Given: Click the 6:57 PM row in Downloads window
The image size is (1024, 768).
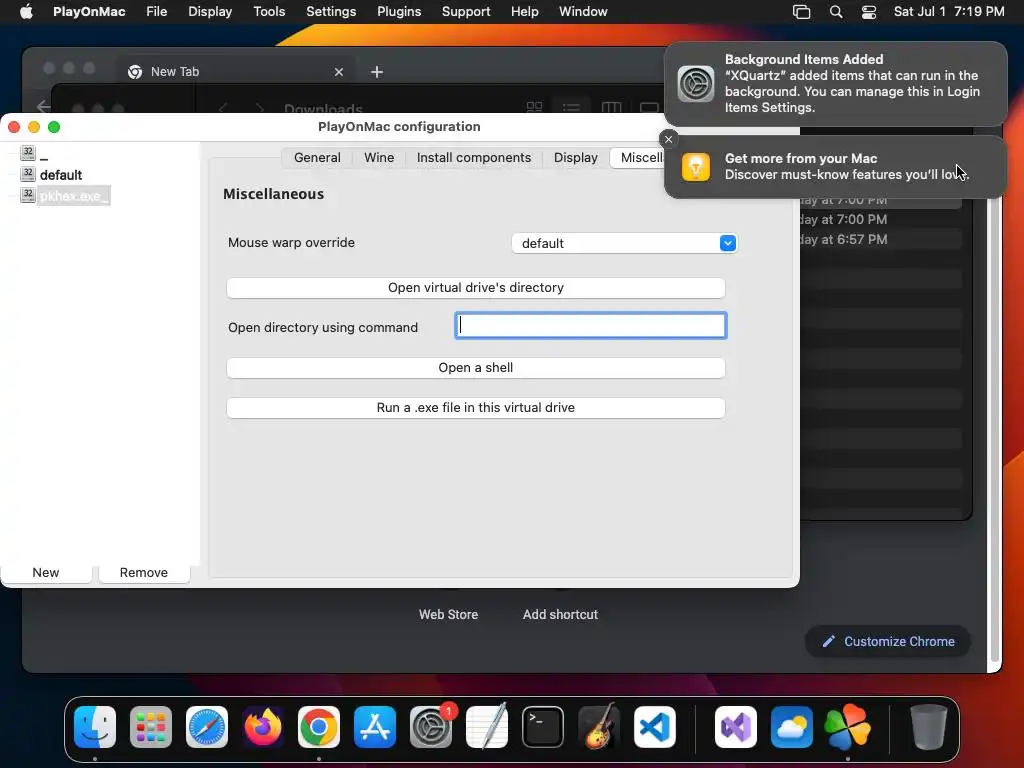Looking at the screenshot, I should click(881, 240).
